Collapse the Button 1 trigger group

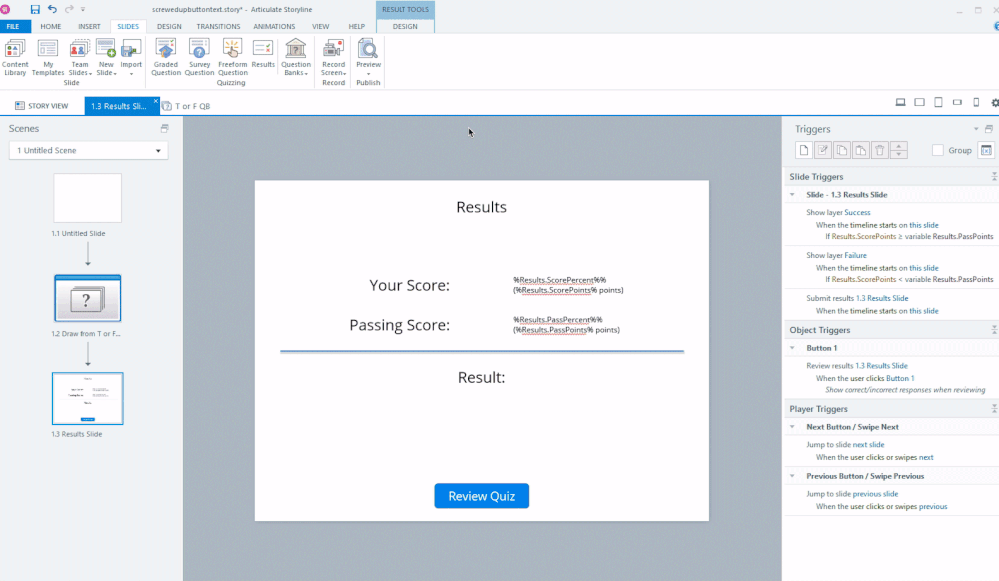(793, 348)
